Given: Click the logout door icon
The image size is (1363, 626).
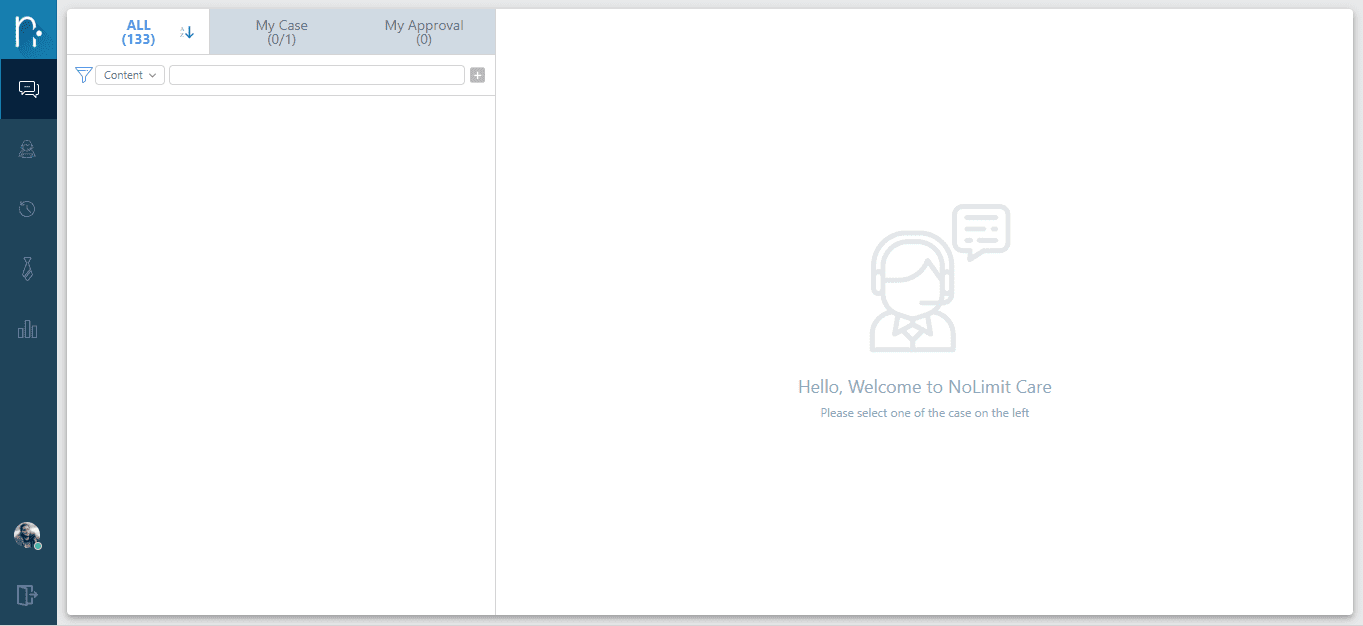Looking at the screenshot, I should tap(28, 595).
